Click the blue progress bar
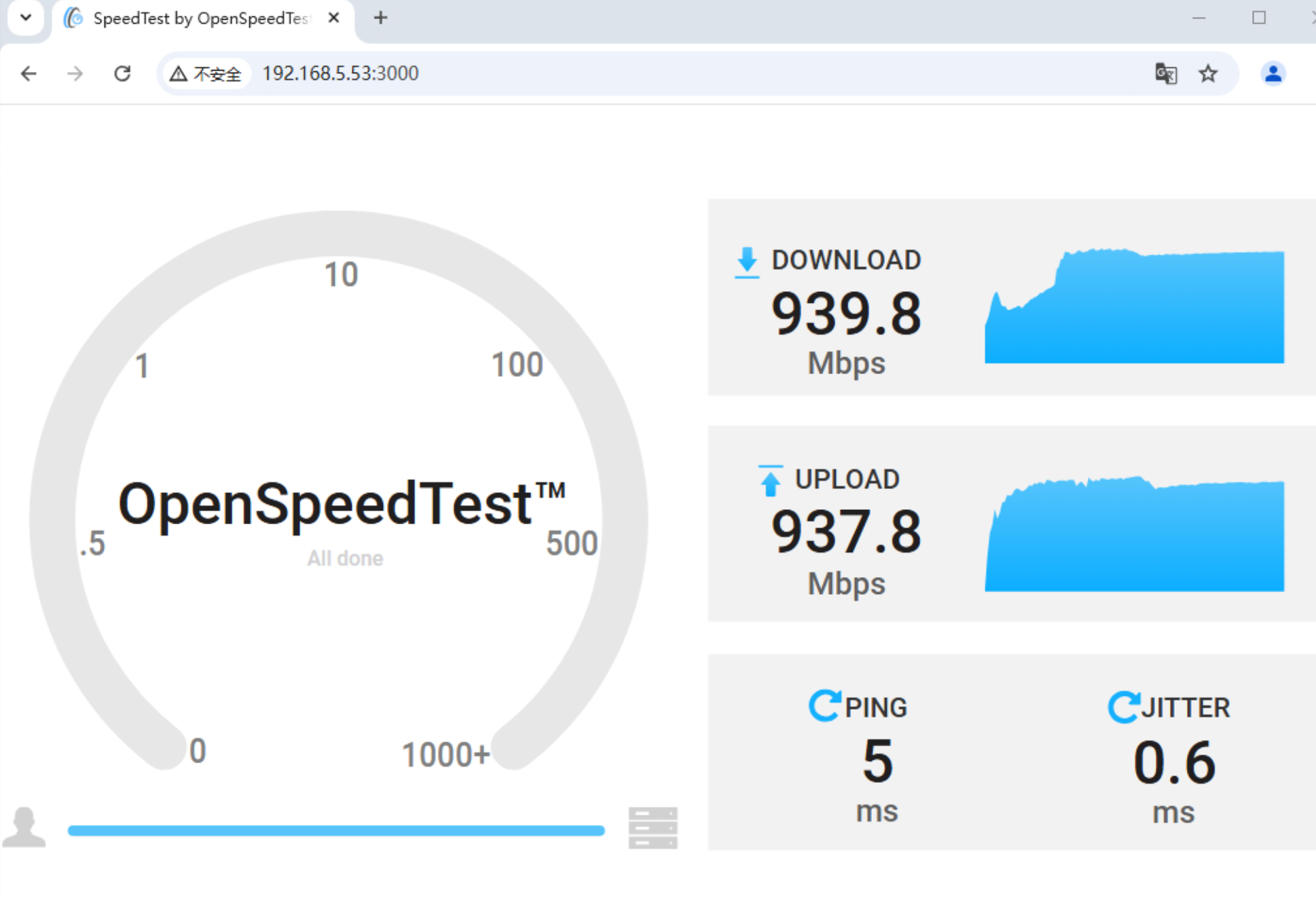 pos(336,830)
